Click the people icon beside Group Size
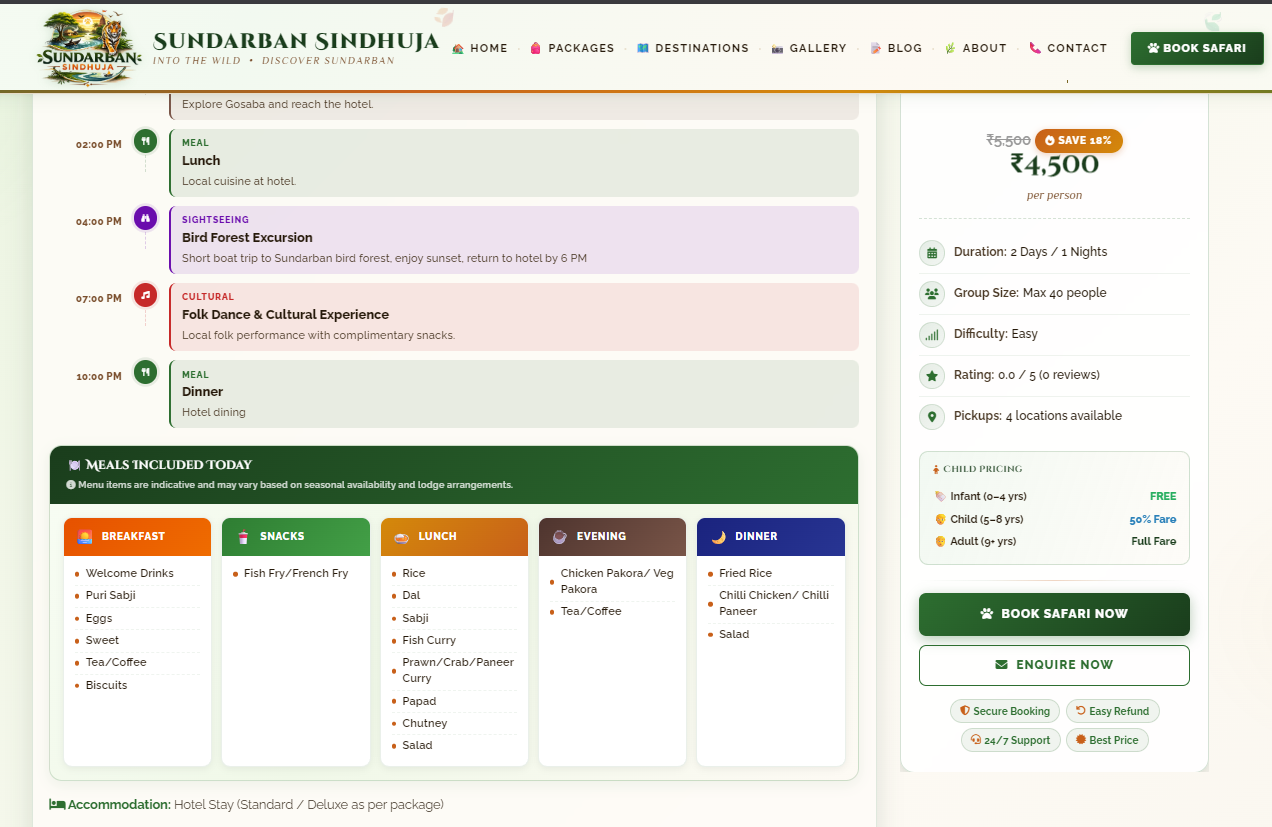This screenshot has width=1272, height=827. pyautogui.click(x=932, y=294)
